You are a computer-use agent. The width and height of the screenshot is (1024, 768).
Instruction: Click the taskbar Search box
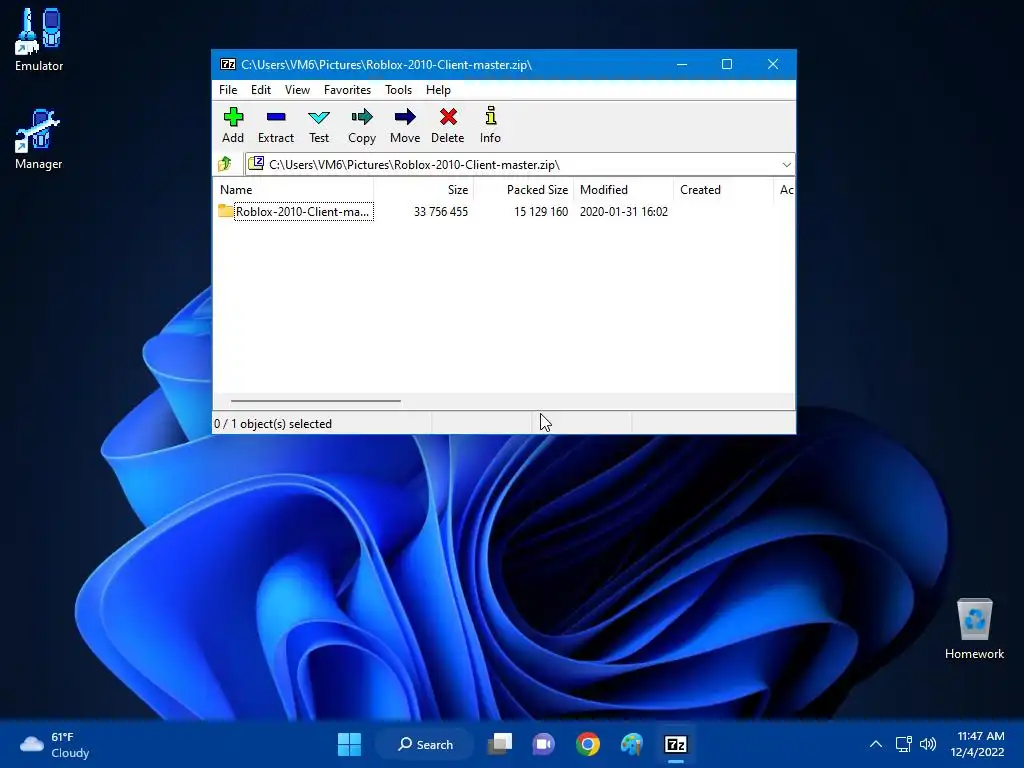(x=425, y=744)
